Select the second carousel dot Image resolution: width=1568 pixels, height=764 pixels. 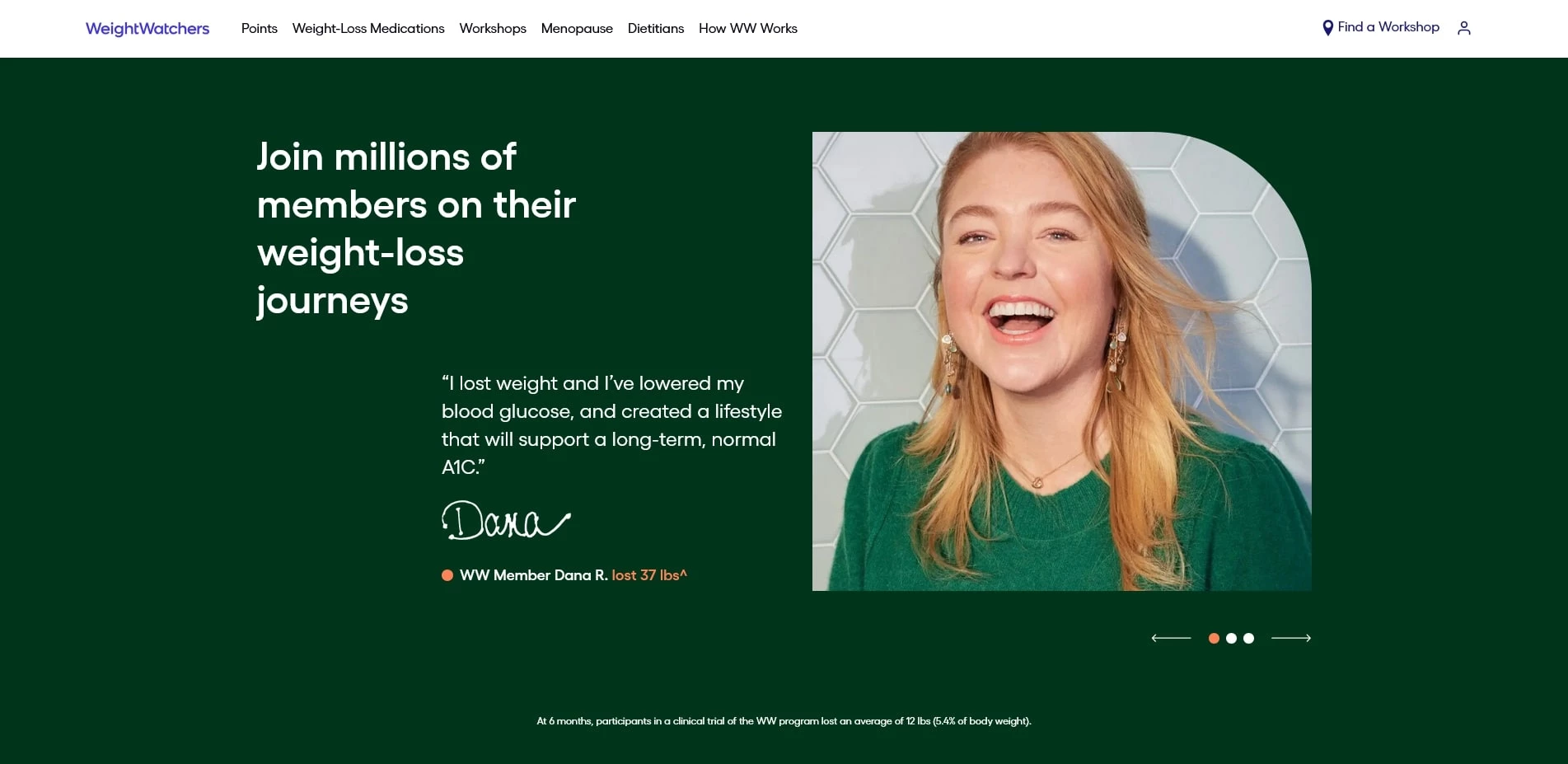[1231, 638]
